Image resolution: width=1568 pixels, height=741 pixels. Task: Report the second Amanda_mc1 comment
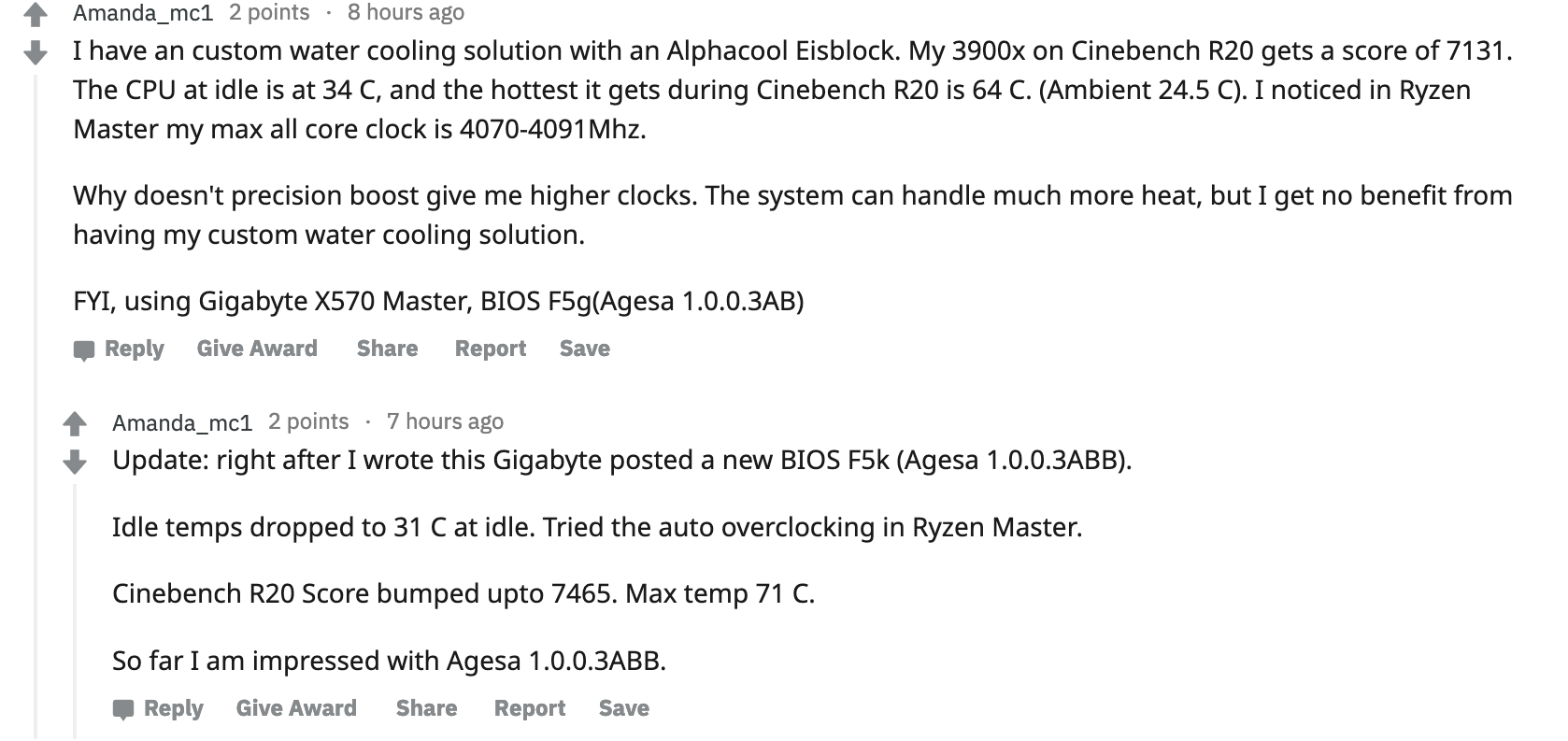529,709
